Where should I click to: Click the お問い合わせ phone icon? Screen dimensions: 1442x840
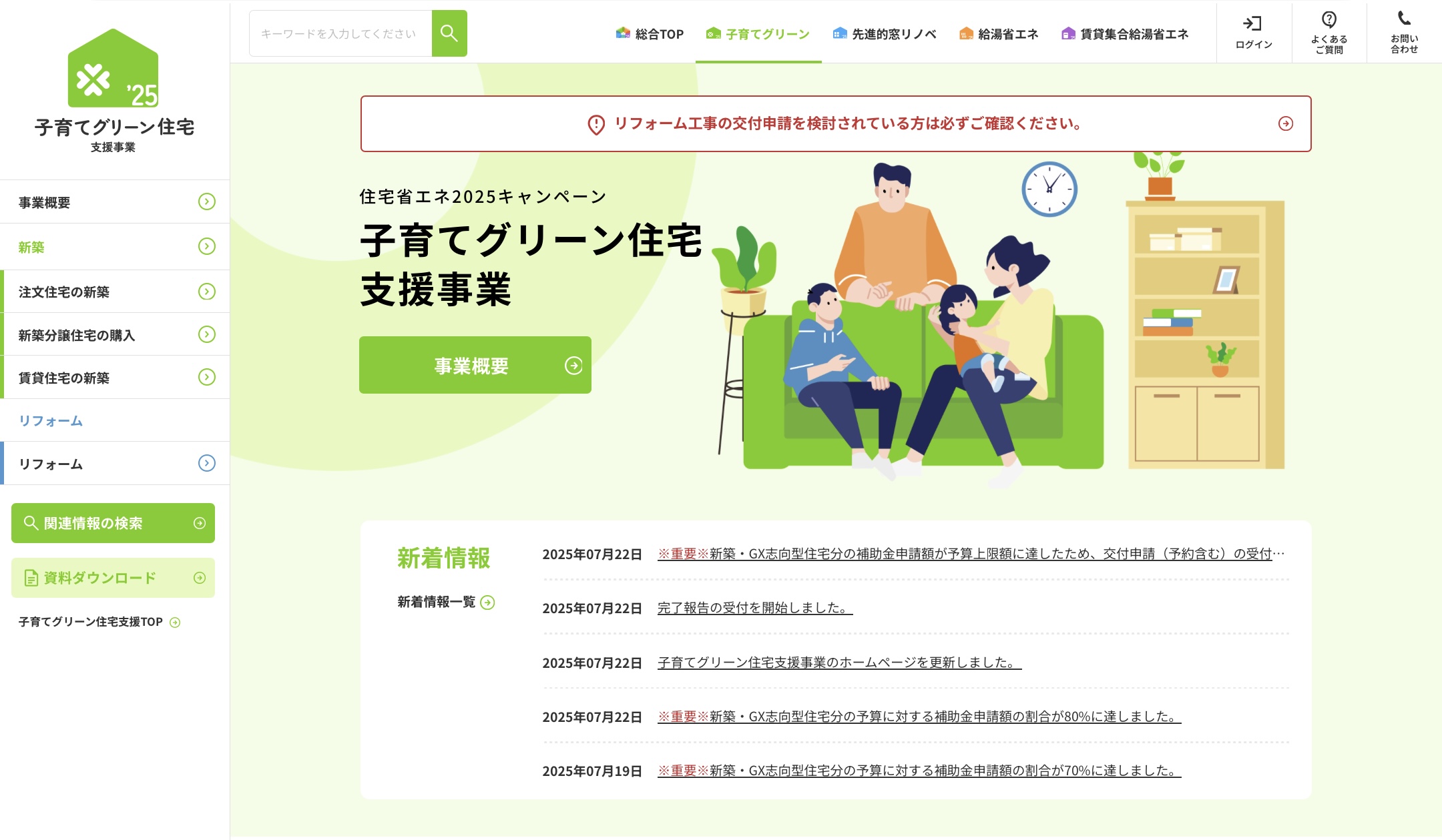pyautogui.click(x=1404, y=19)
